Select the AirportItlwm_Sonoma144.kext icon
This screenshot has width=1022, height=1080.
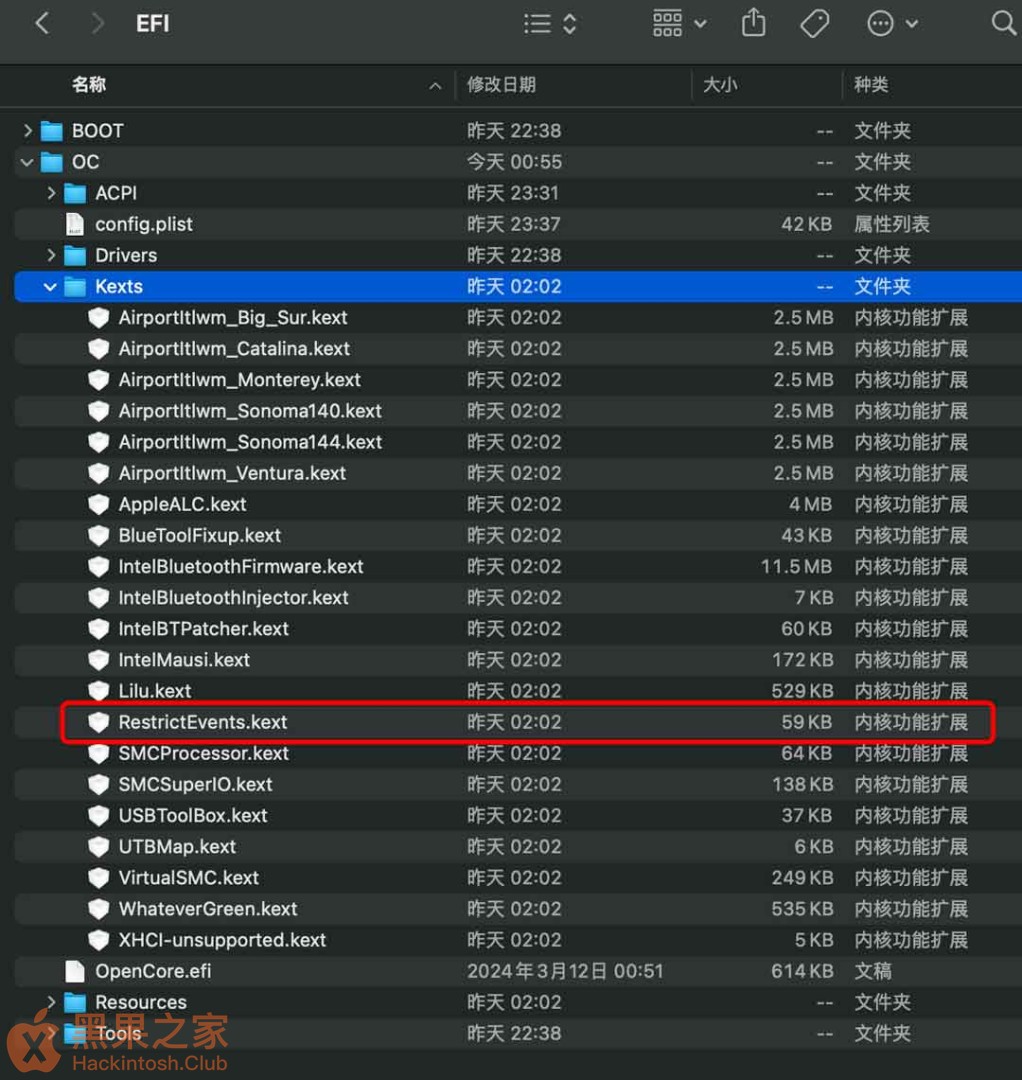pos(98,442)
